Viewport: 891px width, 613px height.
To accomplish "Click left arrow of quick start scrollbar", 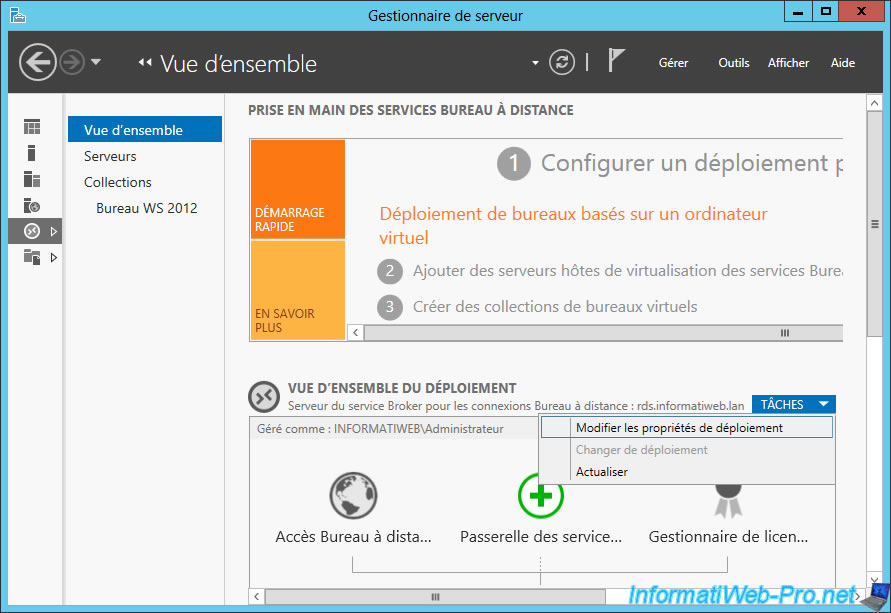I will tap(356, 333).
